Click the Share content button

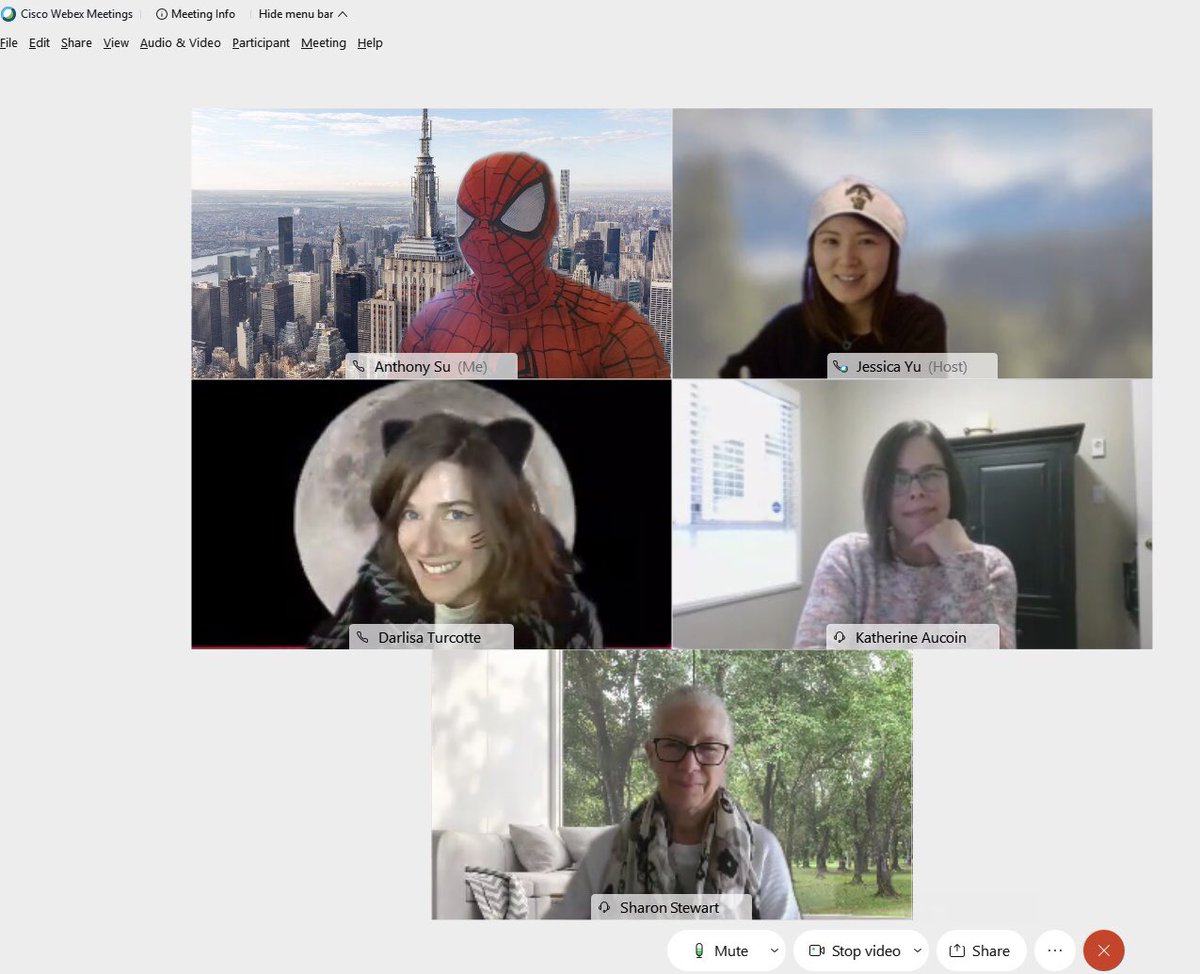980,950
